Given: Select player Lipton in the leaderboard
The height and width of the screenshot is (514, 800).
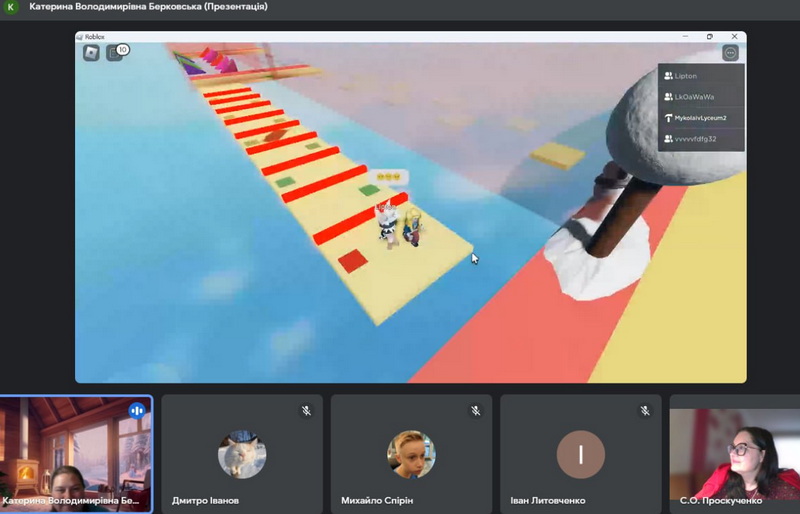Looking at the screenshot, I should pos(701,76).
